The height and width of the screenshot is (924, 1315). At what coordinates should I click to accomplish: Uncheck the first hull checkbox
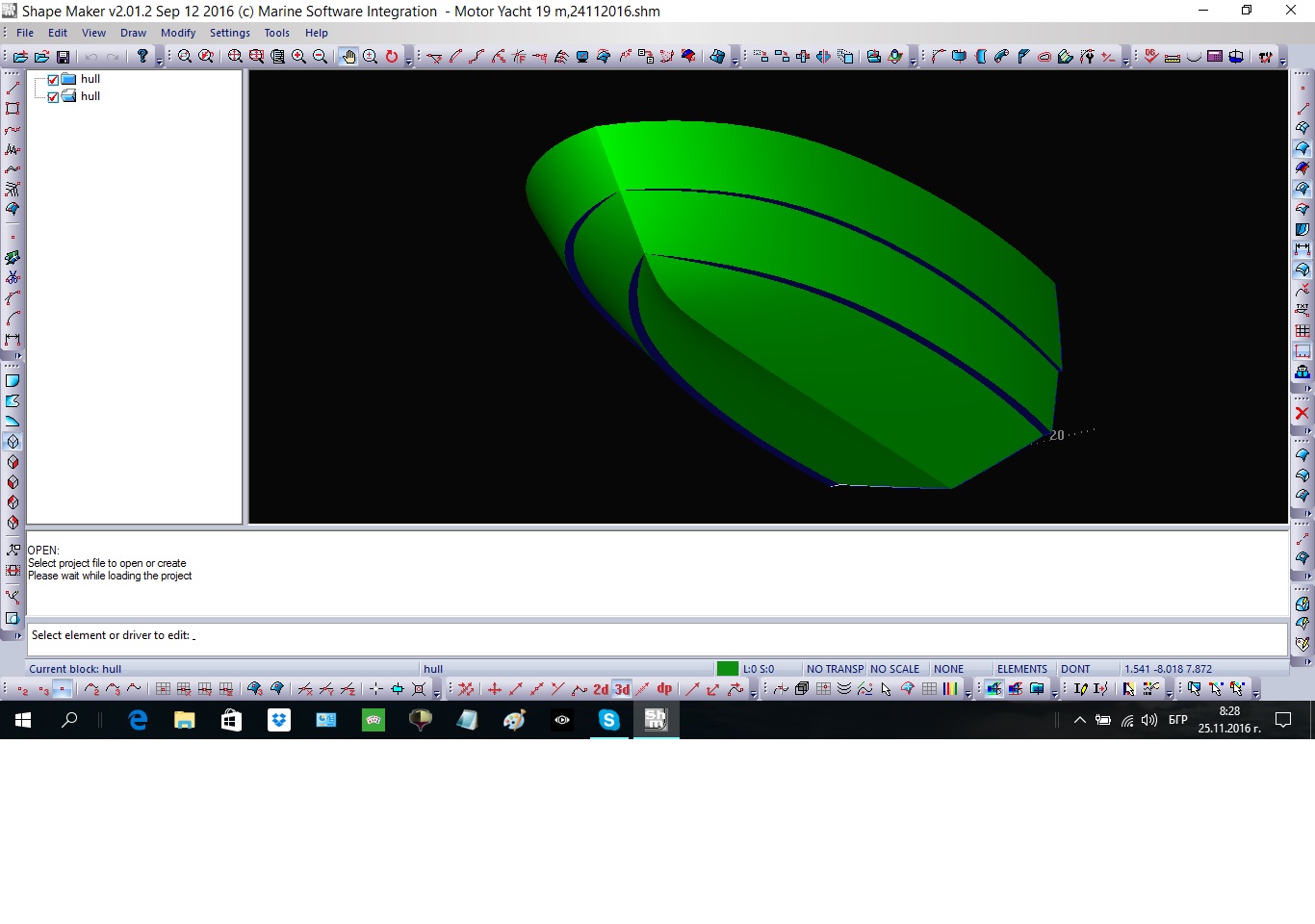coord(53,80)
